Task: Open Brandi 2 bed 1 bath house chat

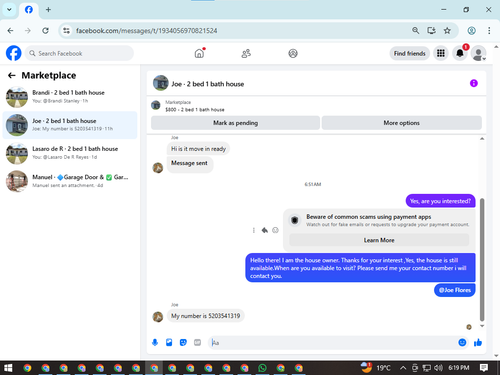Action: point(70,97)
